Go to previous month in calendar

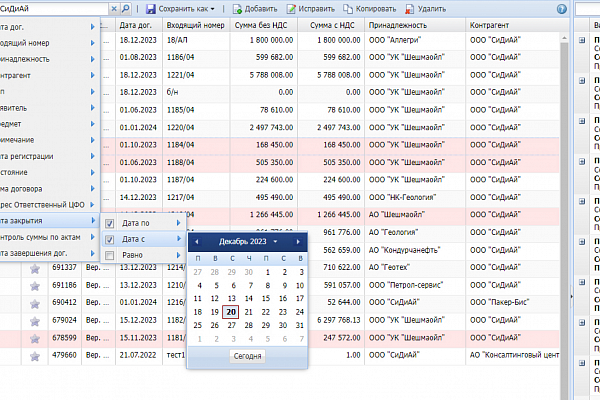click(197, 242)
